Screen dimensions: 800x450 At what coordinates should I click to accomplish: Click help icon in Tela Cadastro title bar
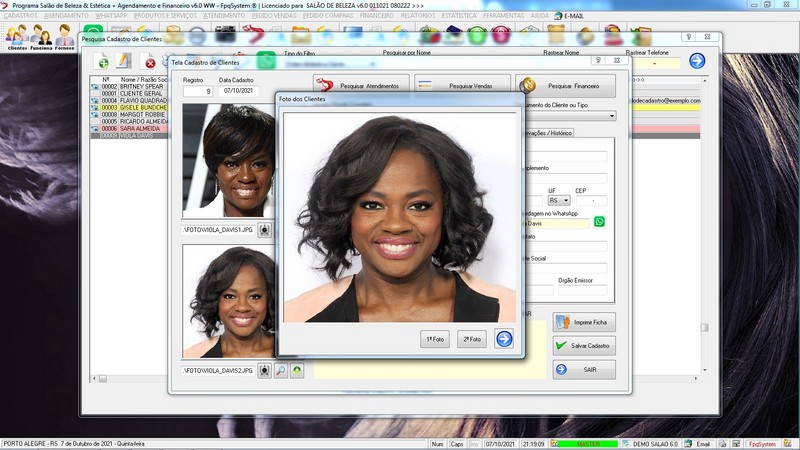click(598, 61)
